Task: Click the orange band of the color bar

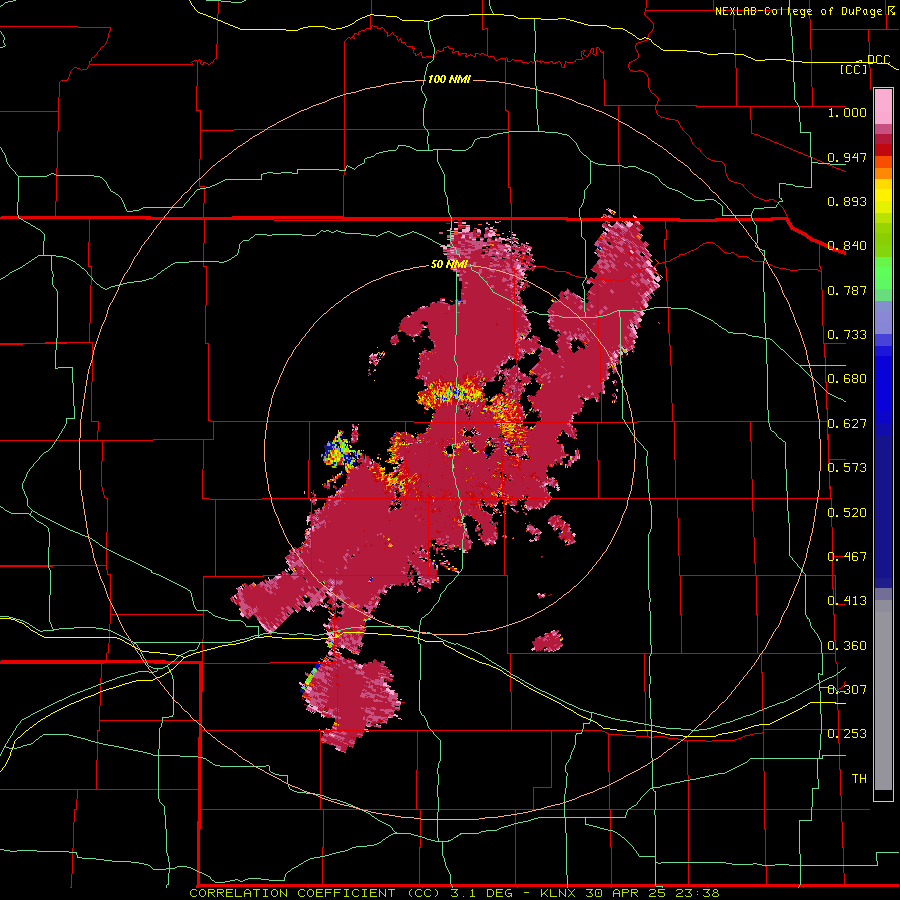Action: pyautogui.click(x=883, y=173)
